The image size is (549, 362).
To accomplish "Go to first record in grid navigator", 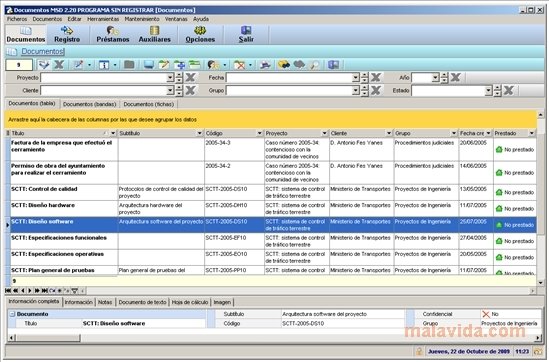I will click(x=8, y=291).
